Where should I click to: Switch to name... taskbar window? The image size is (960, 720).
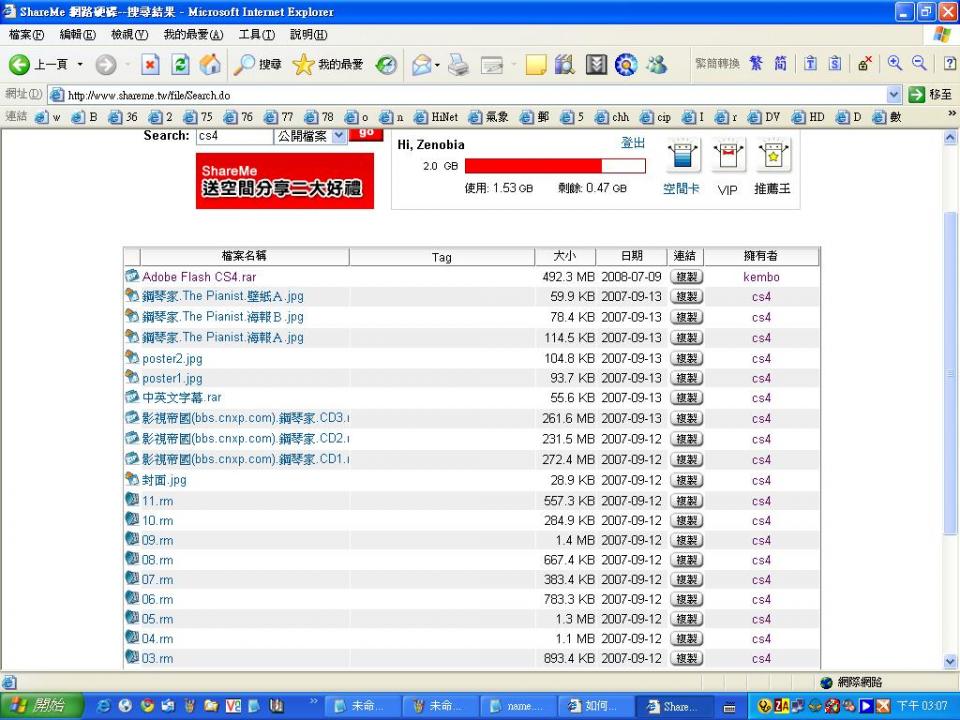(x=519, y=706)
